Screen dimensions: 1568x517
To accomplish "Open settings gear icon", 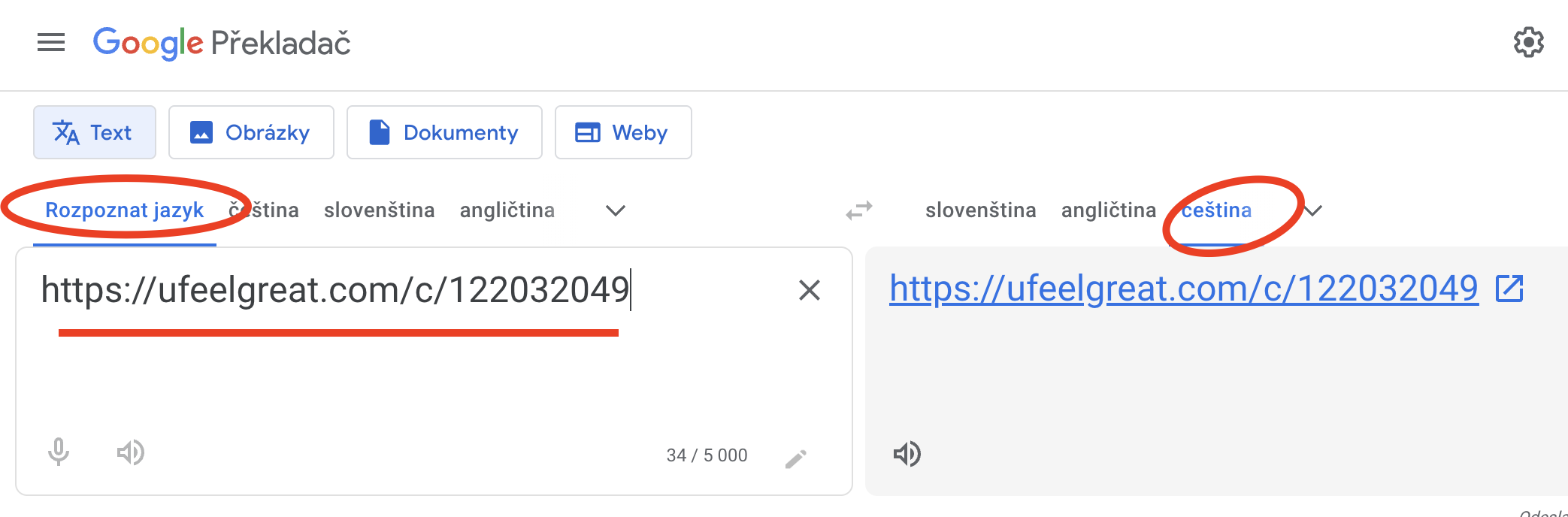I will [1528, 42].
